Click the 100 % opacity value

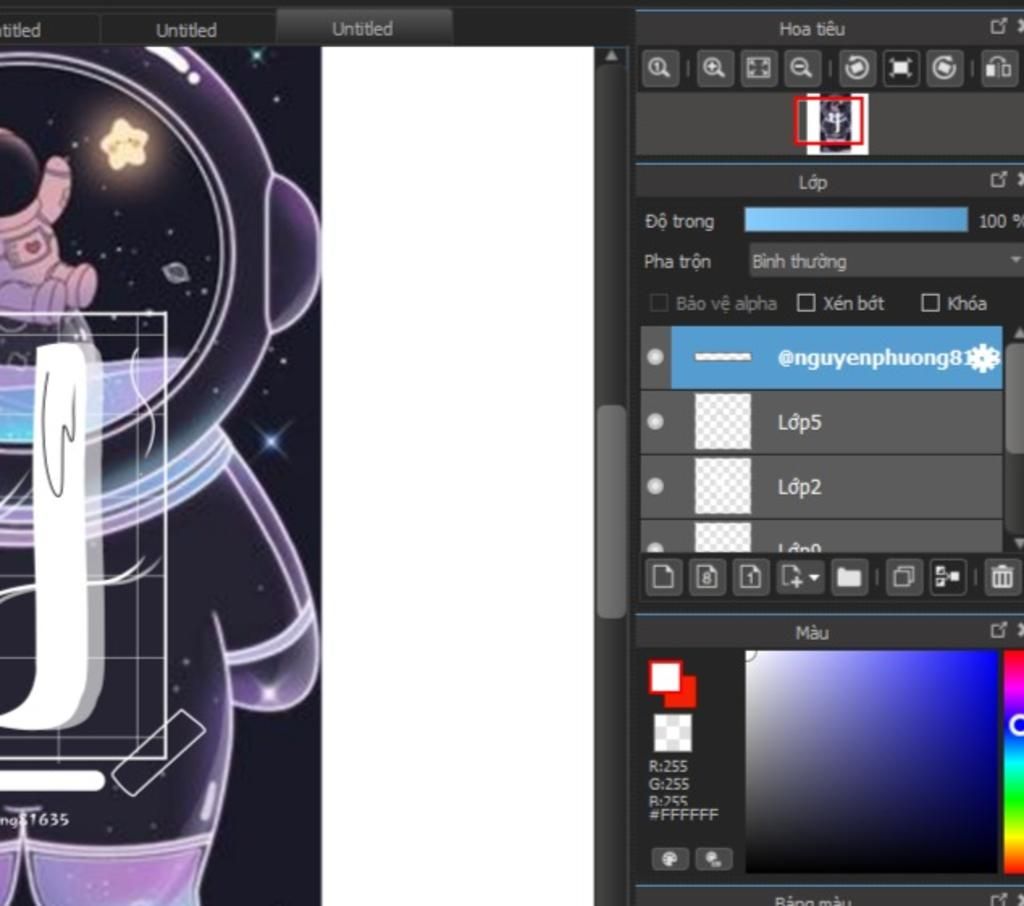click(x=1000, y=221)
